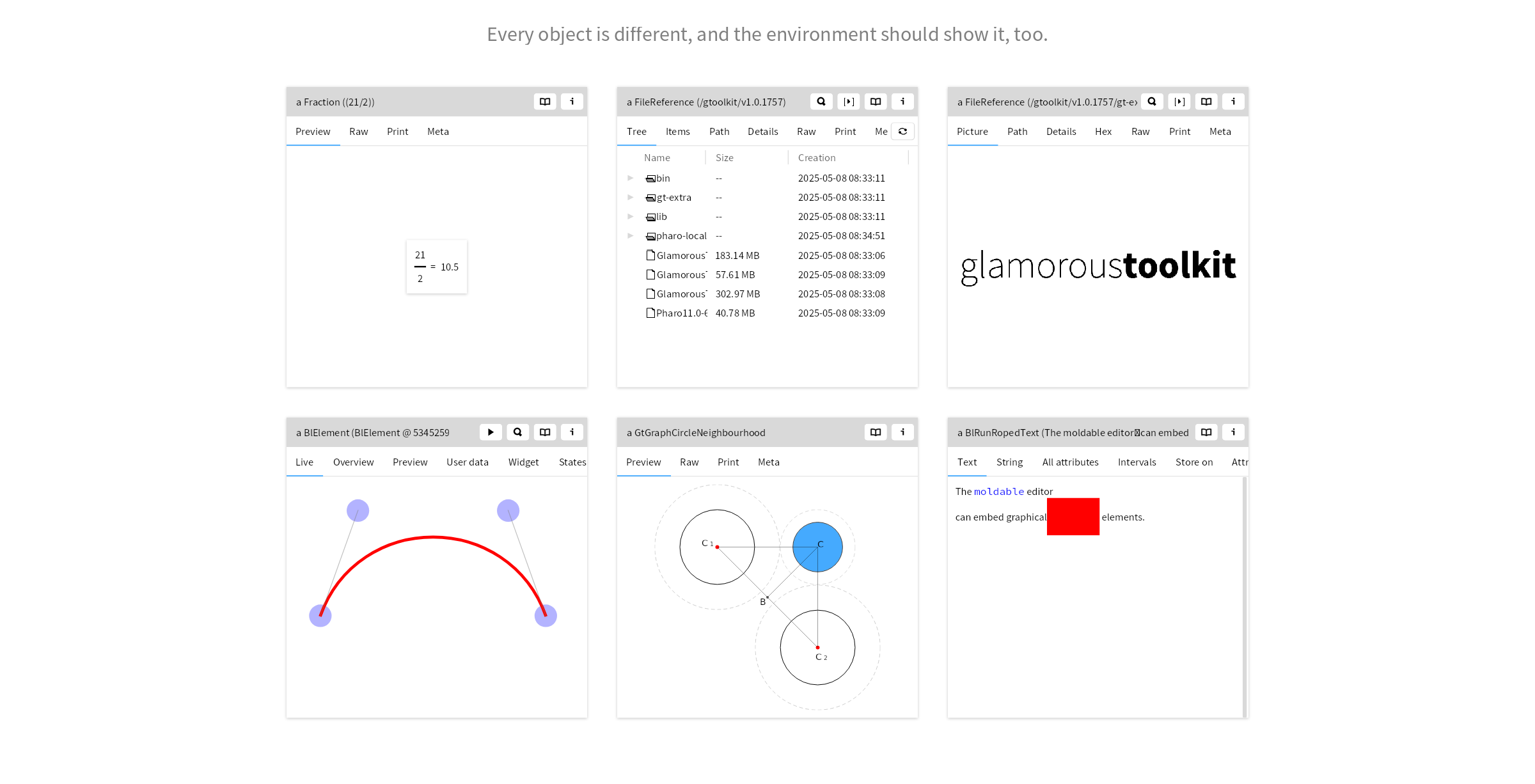Click the 21/2 = 10.5 fraction card

[437, 267]
